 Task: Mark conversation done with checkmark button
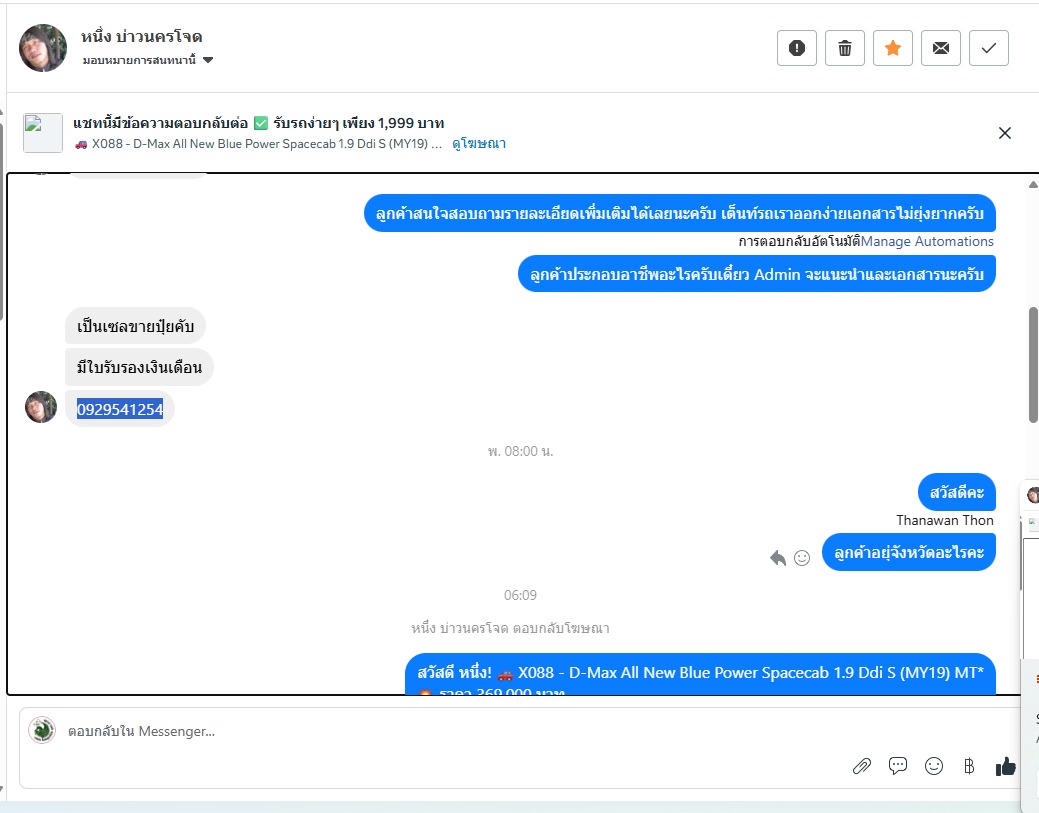[x=989, y=48]
